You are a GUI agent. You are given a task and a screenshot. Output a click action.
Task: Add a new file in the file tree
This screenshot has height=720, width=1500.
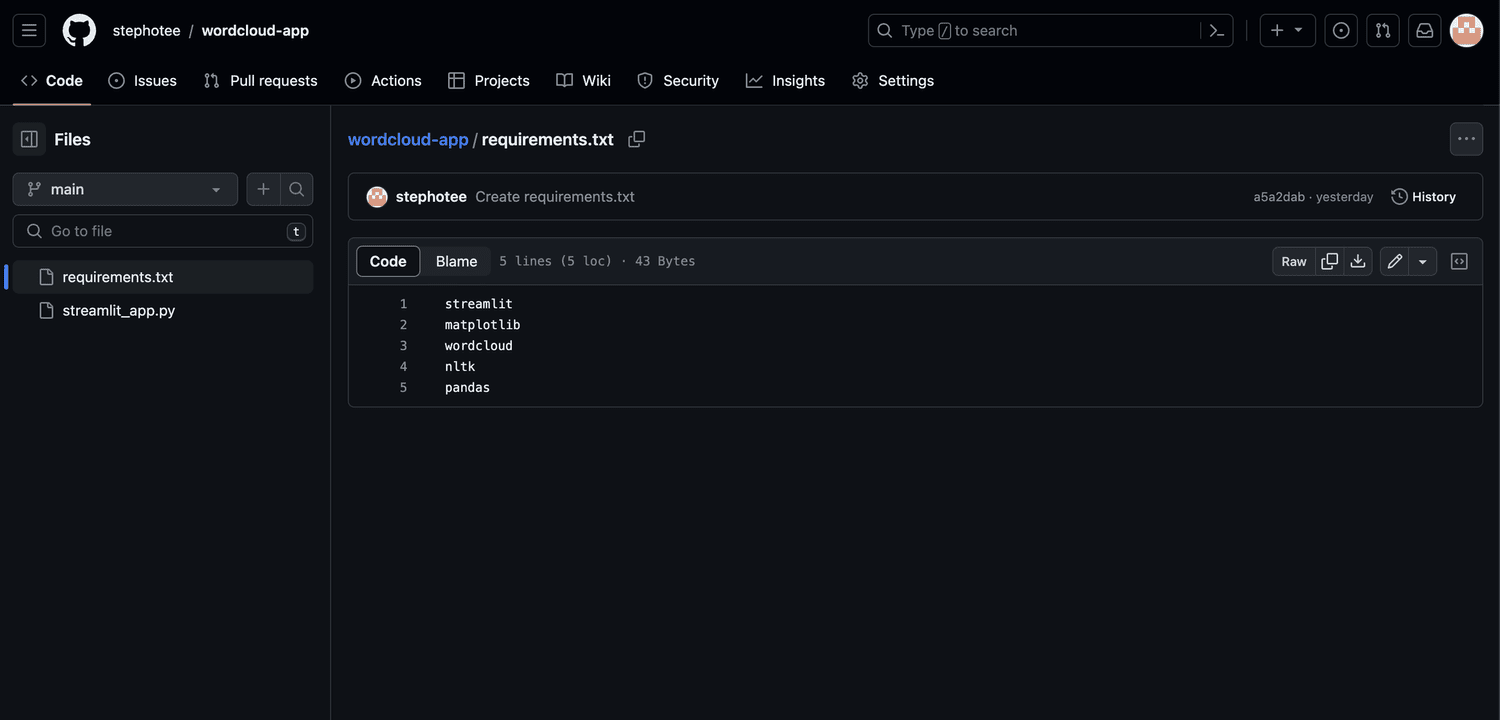point(263,189)
